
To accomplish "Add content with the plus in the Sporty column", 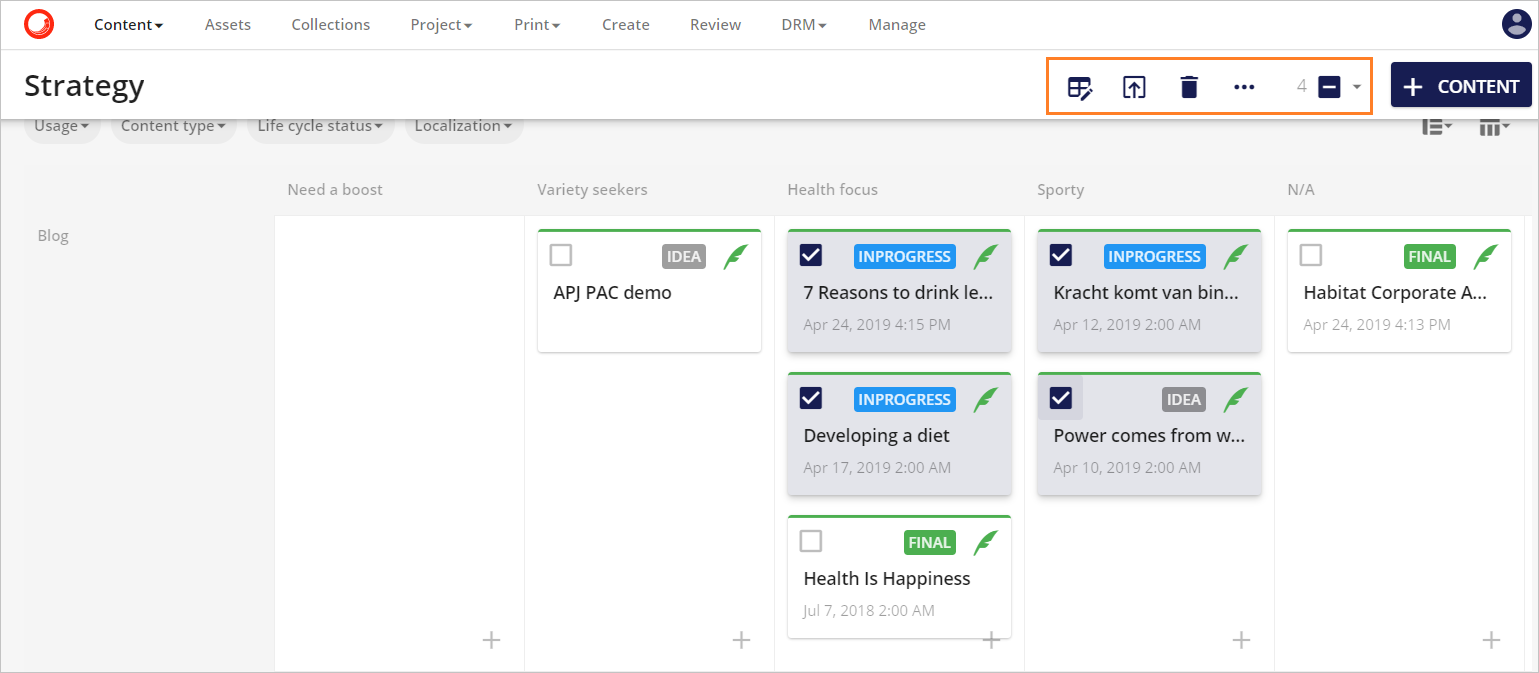I will coord(1240,639).
